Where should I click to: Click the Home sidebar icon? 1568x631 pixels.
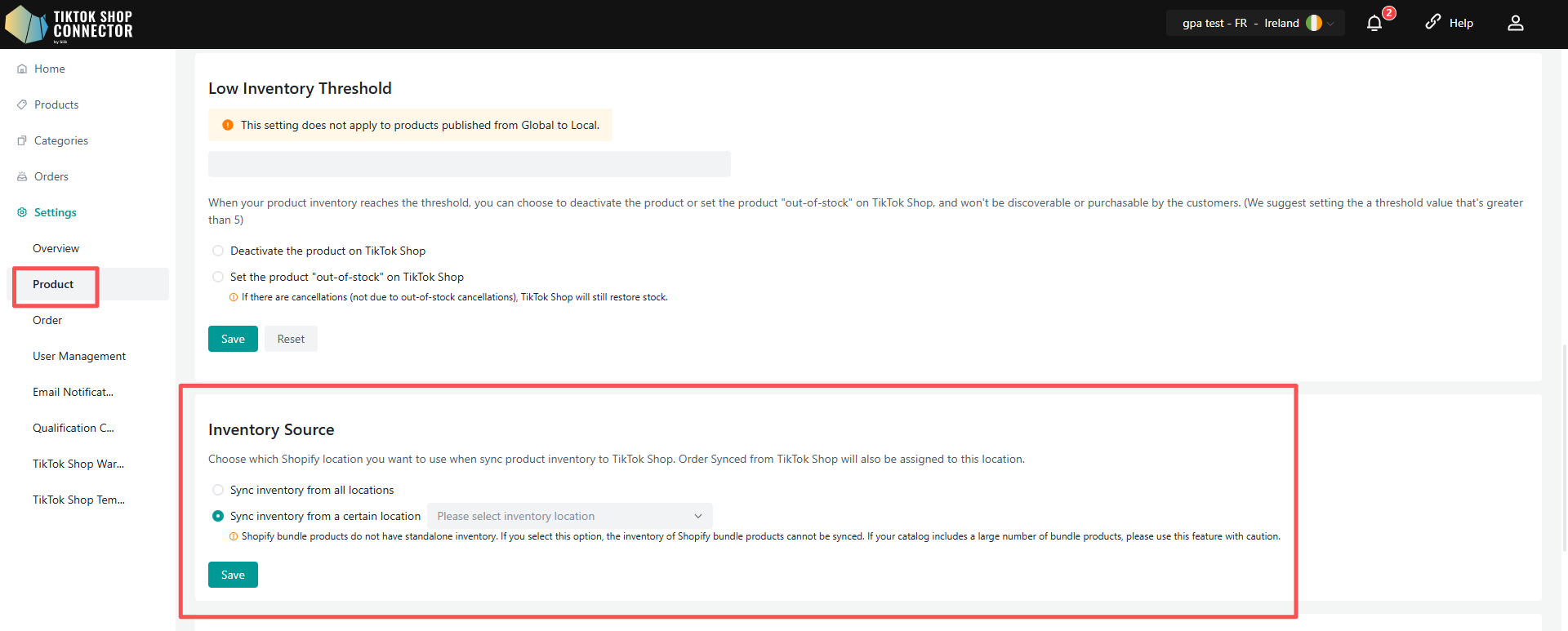[x=22, y=69]
